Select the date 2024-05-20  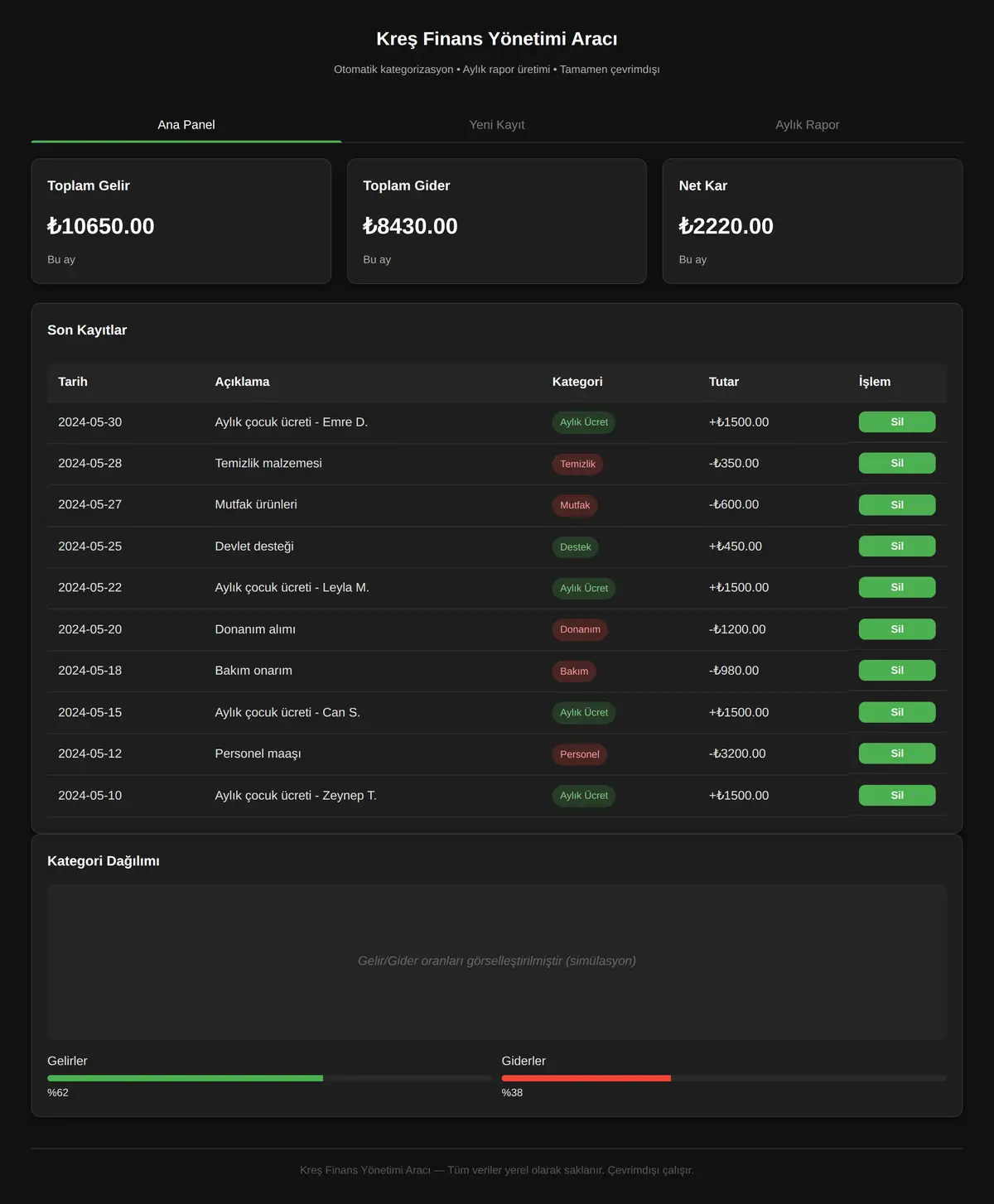coord(89,629)
